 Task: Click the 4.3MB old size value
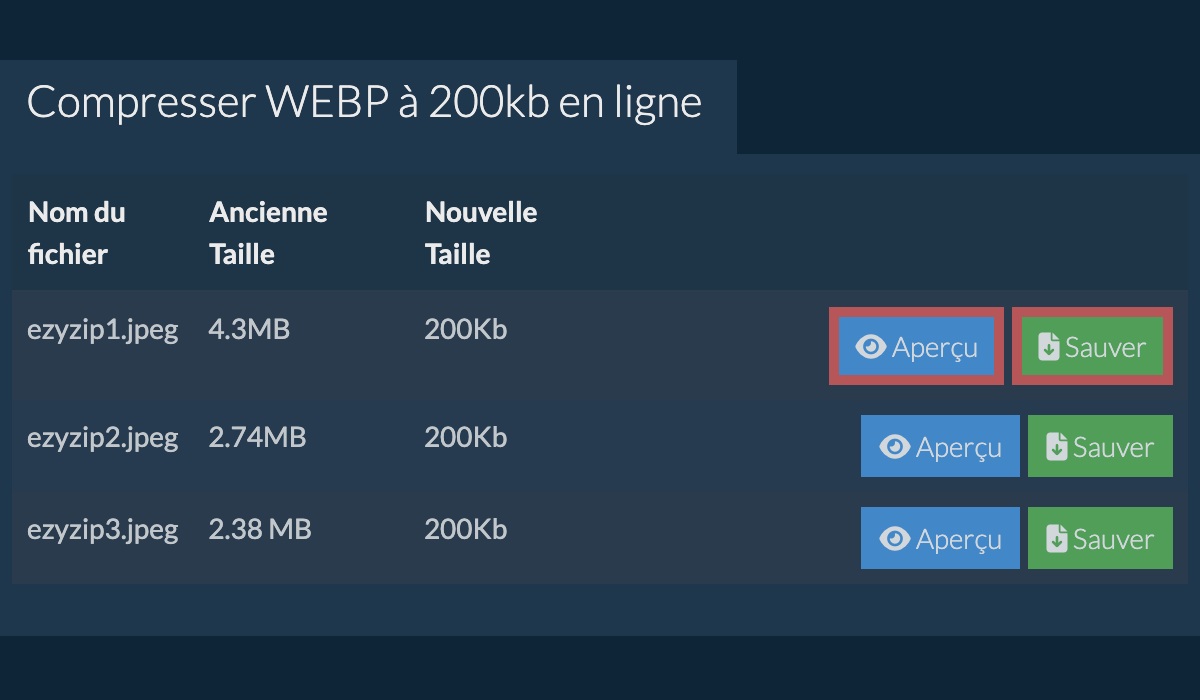[x=249, y=329]
